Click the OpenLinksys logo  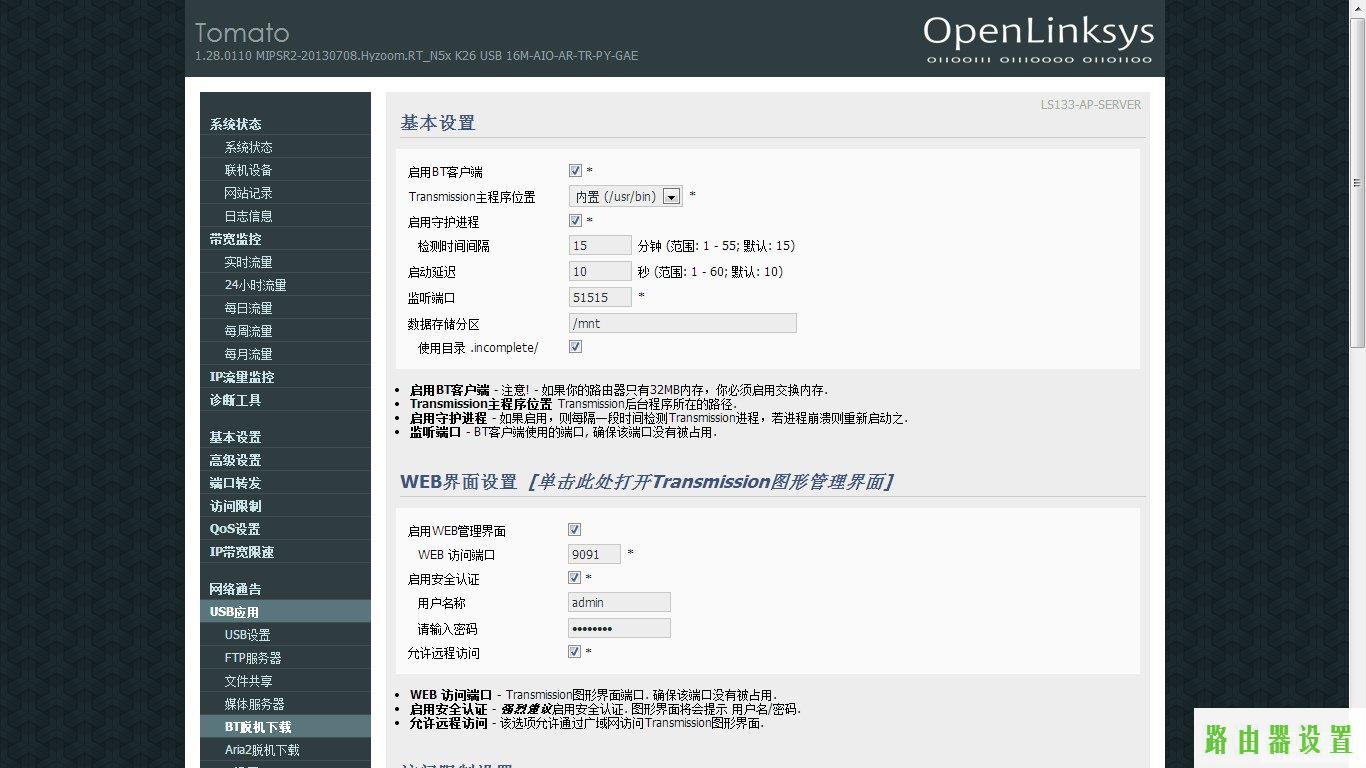pos(1038,40)
